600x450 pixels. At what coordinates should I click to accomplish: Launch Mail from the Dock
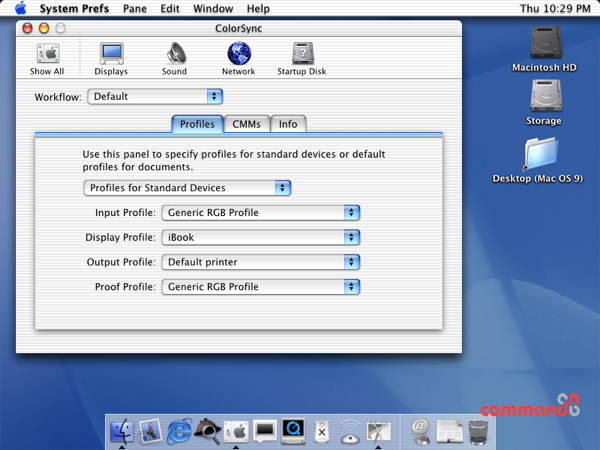[150, 432]
